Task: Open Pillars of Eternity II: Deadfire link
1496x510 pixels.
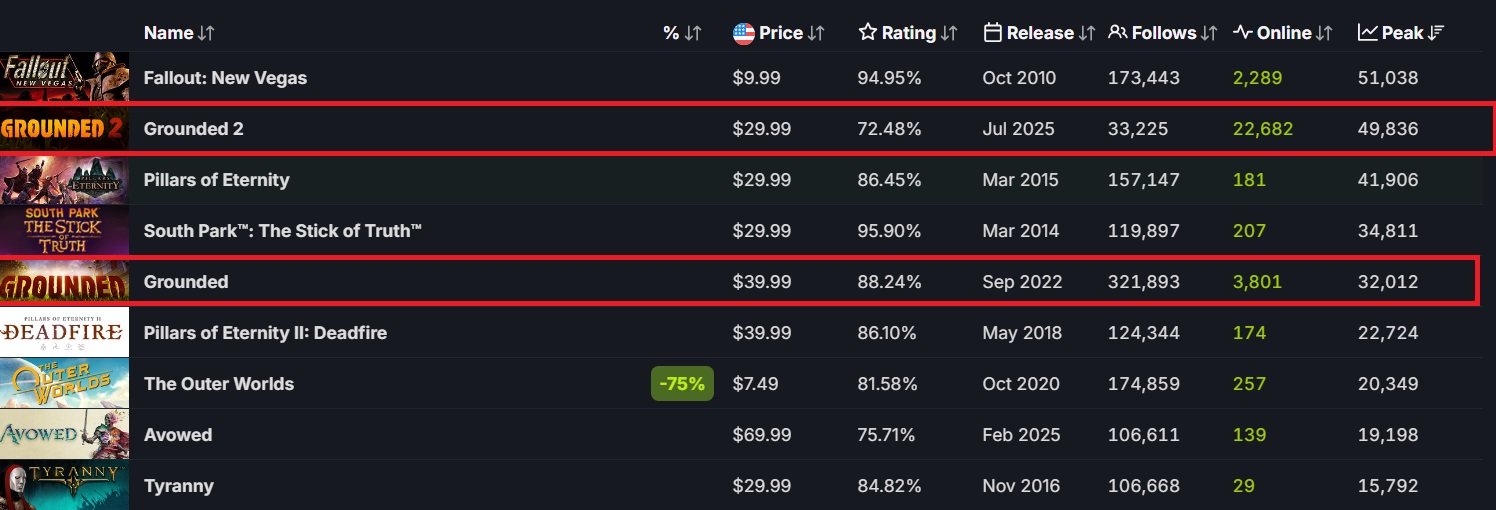Action: pyautogui.click(x=265, y=333)
